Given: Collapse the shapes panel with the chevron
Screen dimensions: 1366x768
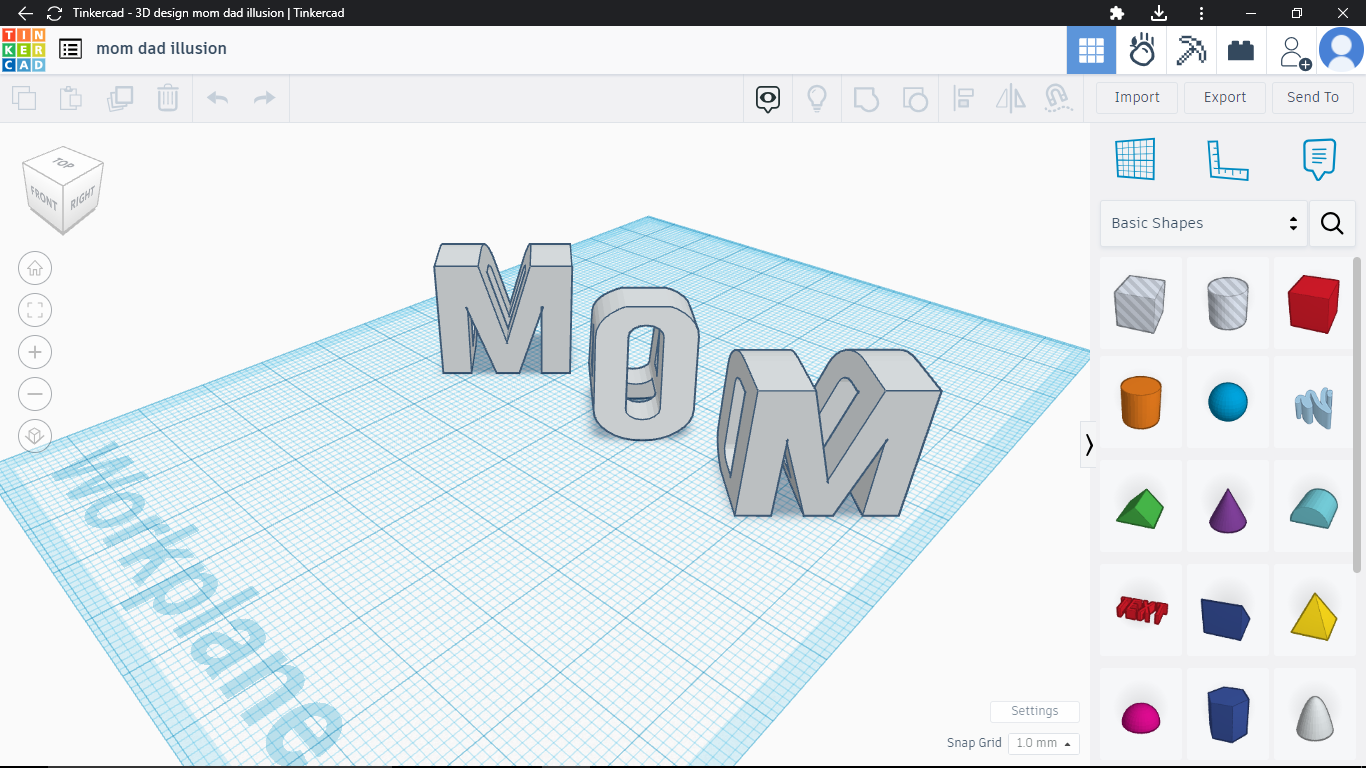Looking at the screenshot, I should 1089,444.
